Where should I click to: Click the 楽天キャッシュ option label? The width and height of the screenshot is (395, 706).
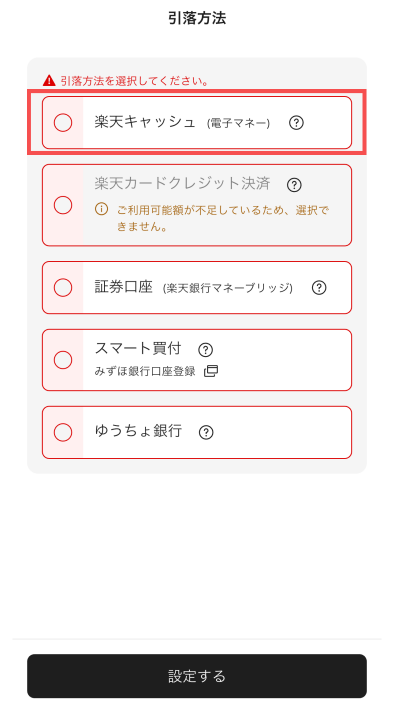pyautogui.click(x=145, y=122)
